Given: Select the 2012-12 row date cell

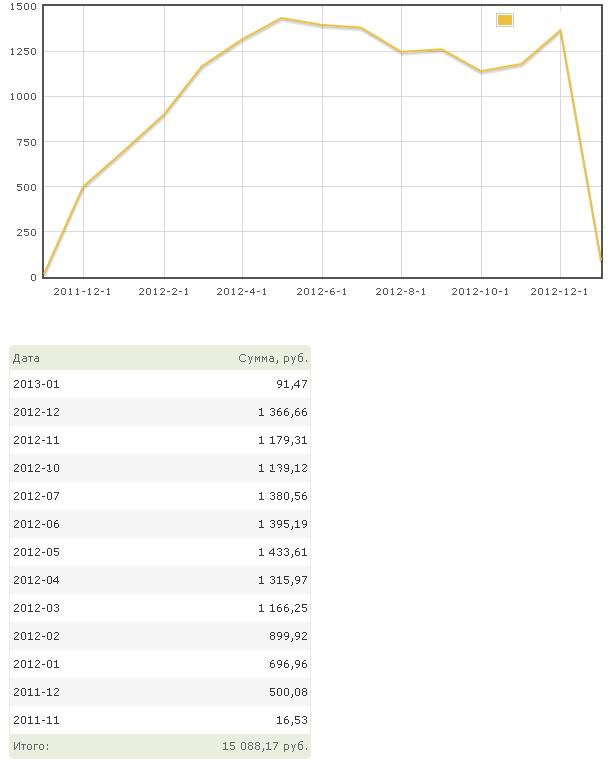Looking at the screenshot, I should coord(36,412).
